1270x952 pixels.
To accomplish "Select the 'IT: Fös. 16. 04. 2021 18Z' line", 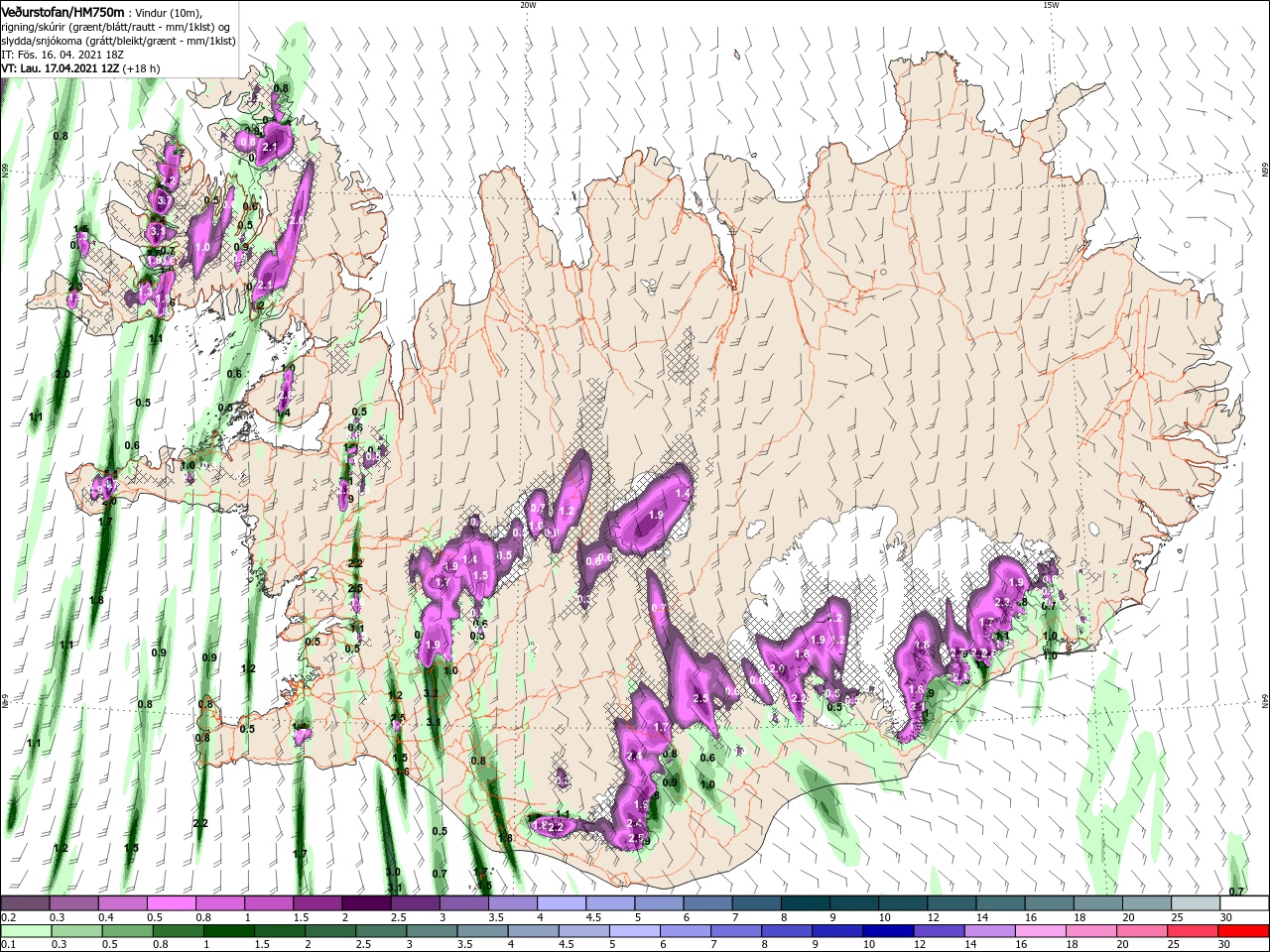I will 62,55.
